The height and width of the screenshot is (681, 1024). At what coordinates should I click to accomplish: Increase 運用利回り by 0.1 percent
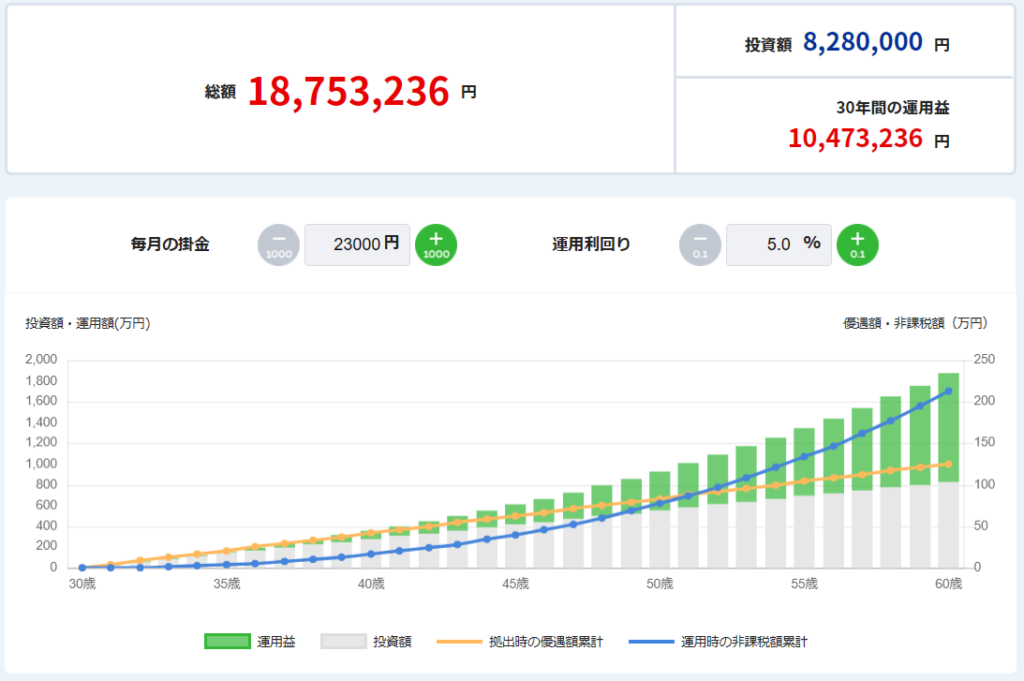pyautogui.click(x=857, y=245)
